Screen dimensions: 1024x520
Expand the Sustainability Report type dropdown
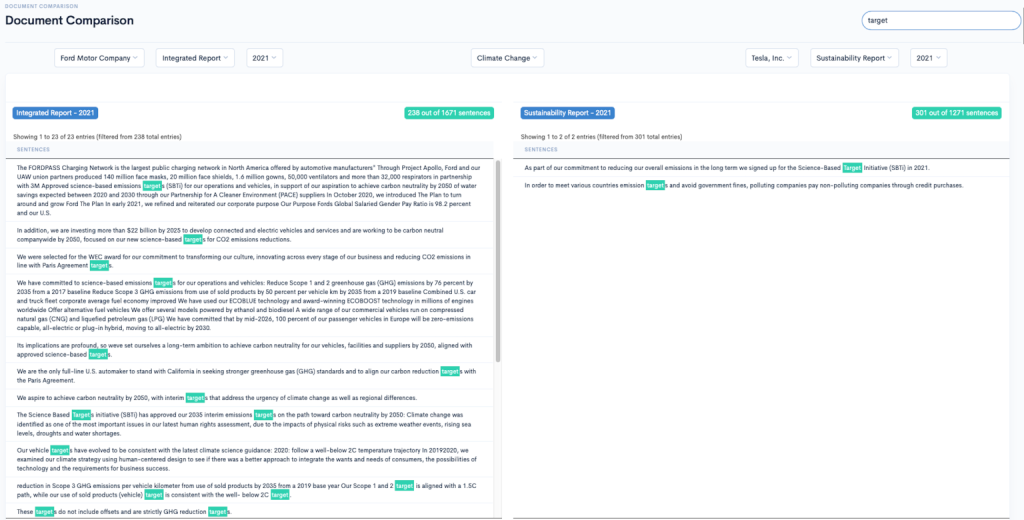pos(854,58)
